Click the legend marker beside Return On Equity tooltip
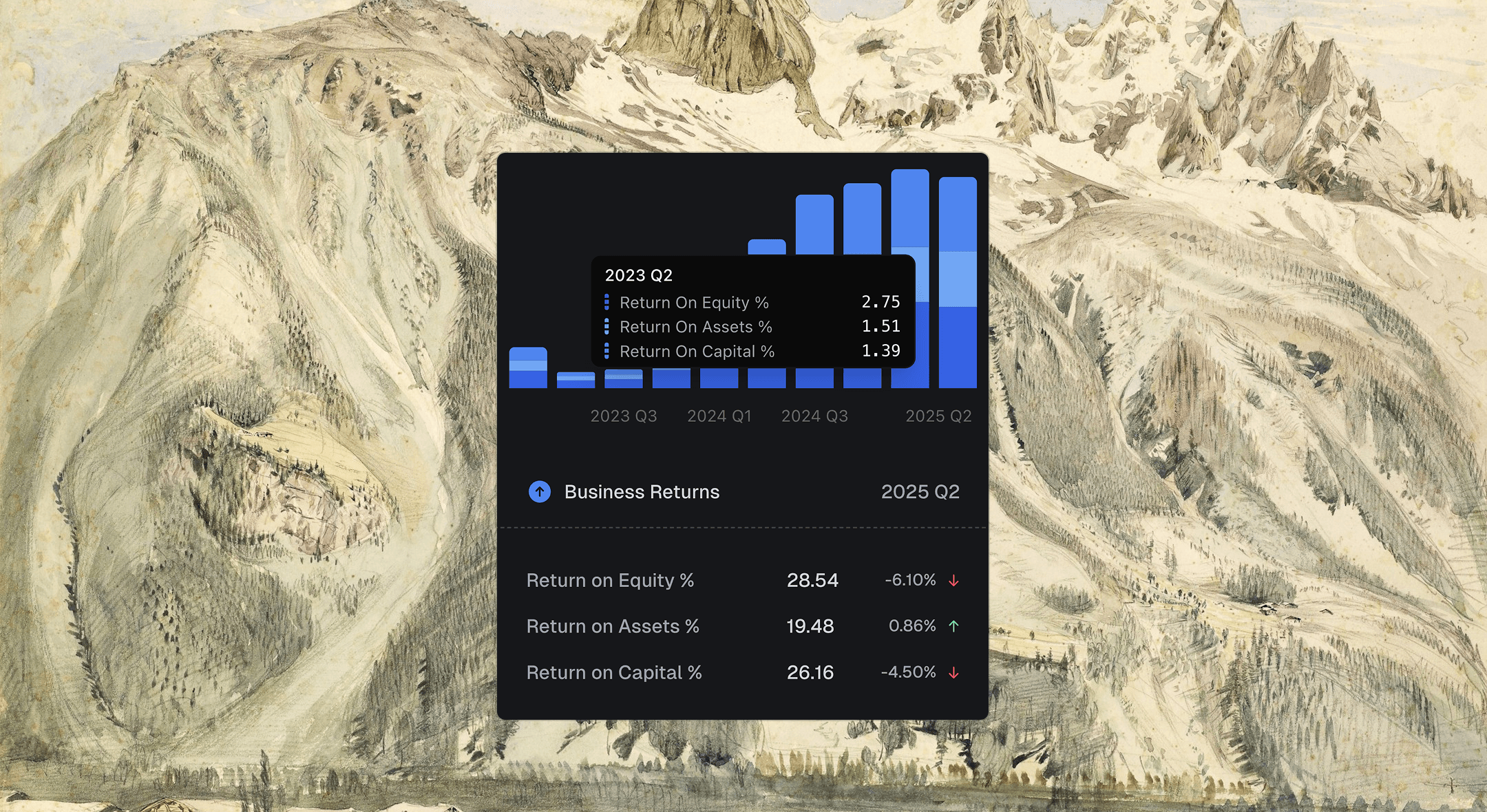 click(x=607, y=302)
